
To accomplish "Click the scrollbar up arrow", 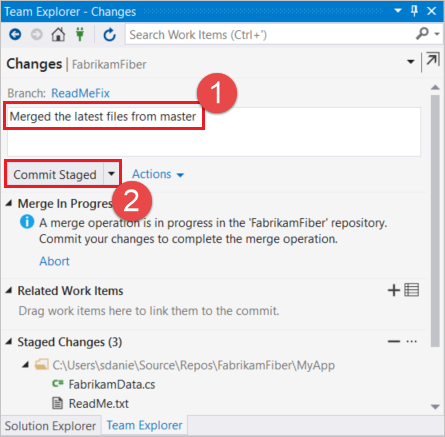I will 435,87.
